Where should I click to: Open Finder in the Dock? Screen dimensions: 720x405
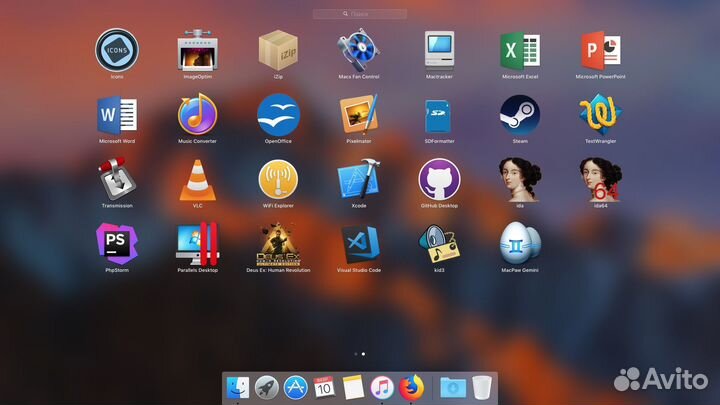click(238, 387)
